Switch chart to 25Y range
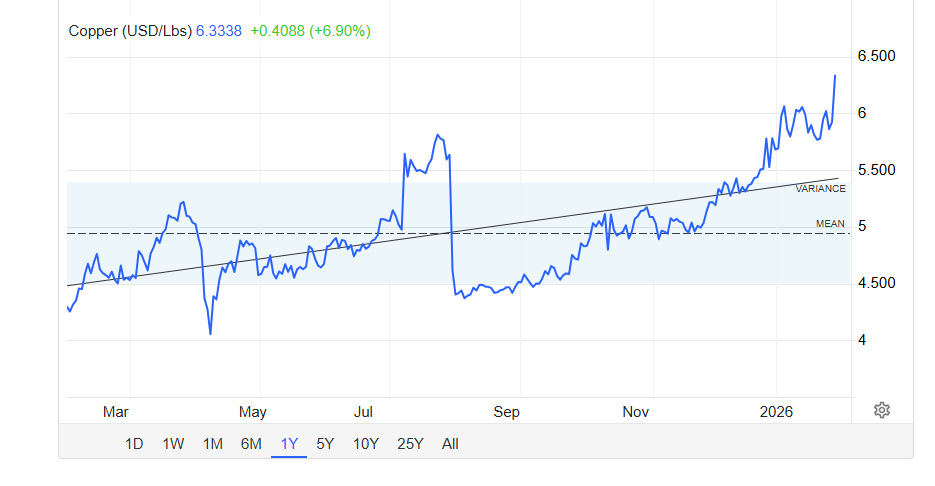 coord(410,444)
